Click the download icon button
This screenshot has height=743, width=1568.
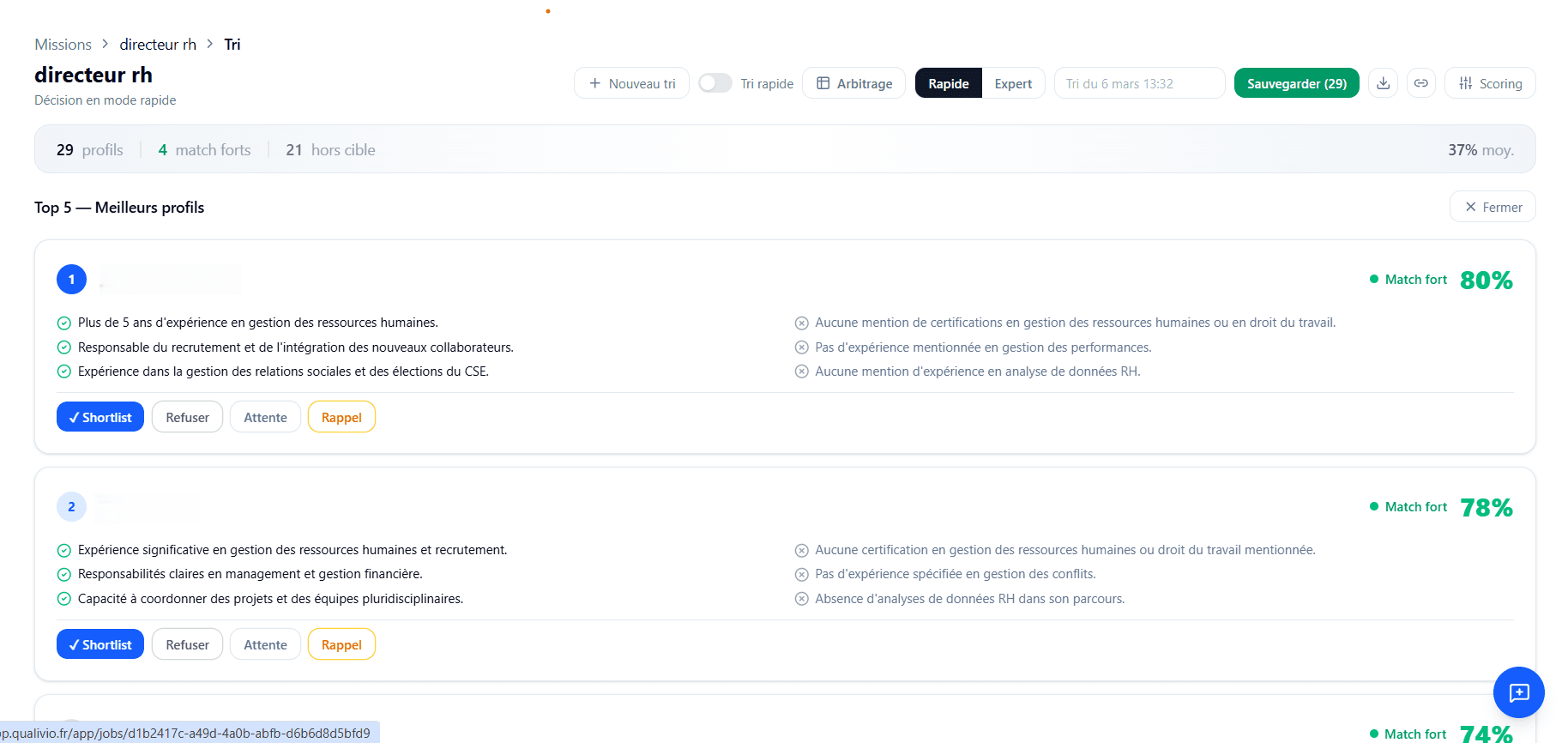click(x=1383, y=83)
